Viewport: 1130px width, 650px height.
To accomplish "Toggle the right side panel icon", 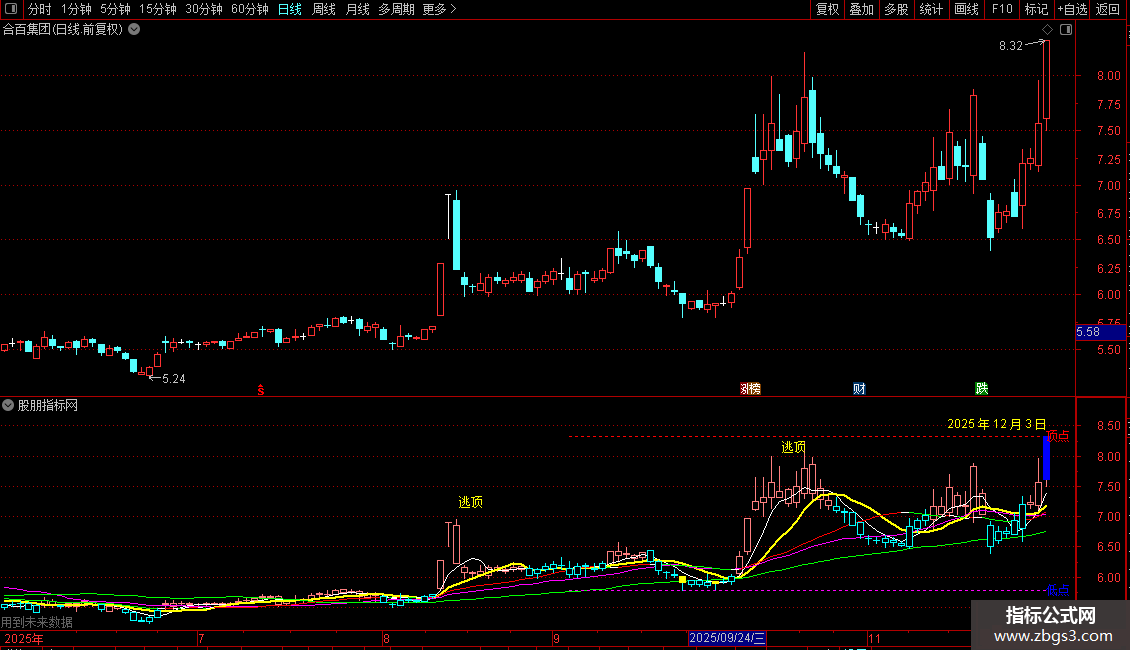I will coord(1066,30).
